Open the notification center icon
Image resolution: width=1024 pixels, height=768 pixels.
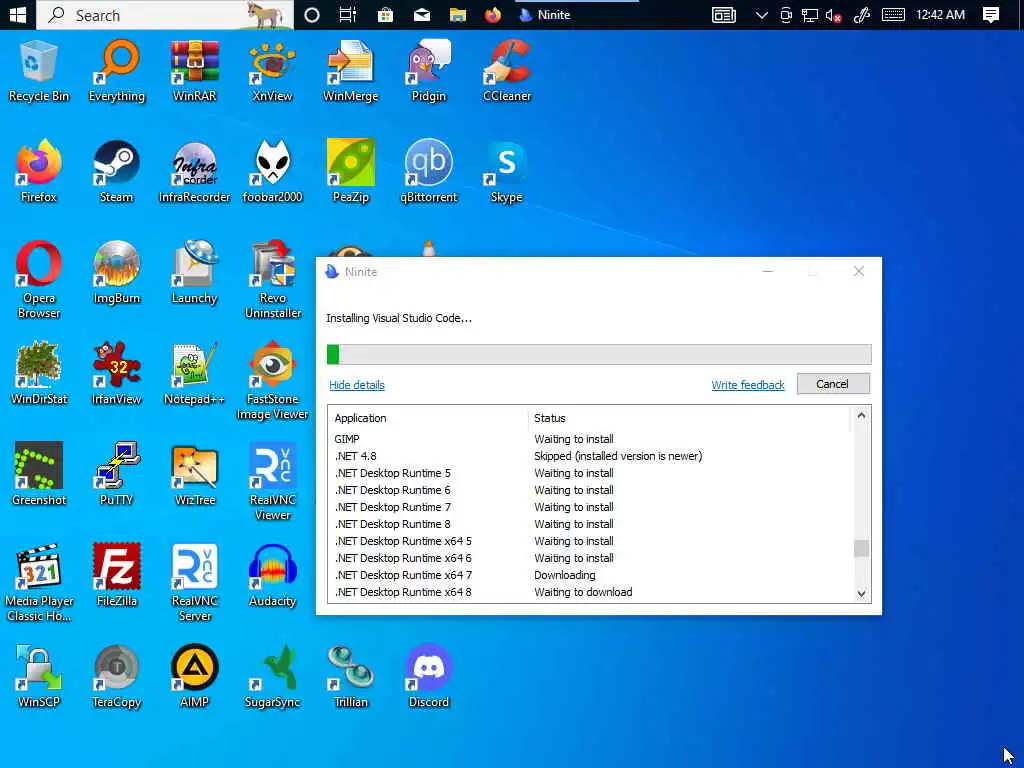991,14
